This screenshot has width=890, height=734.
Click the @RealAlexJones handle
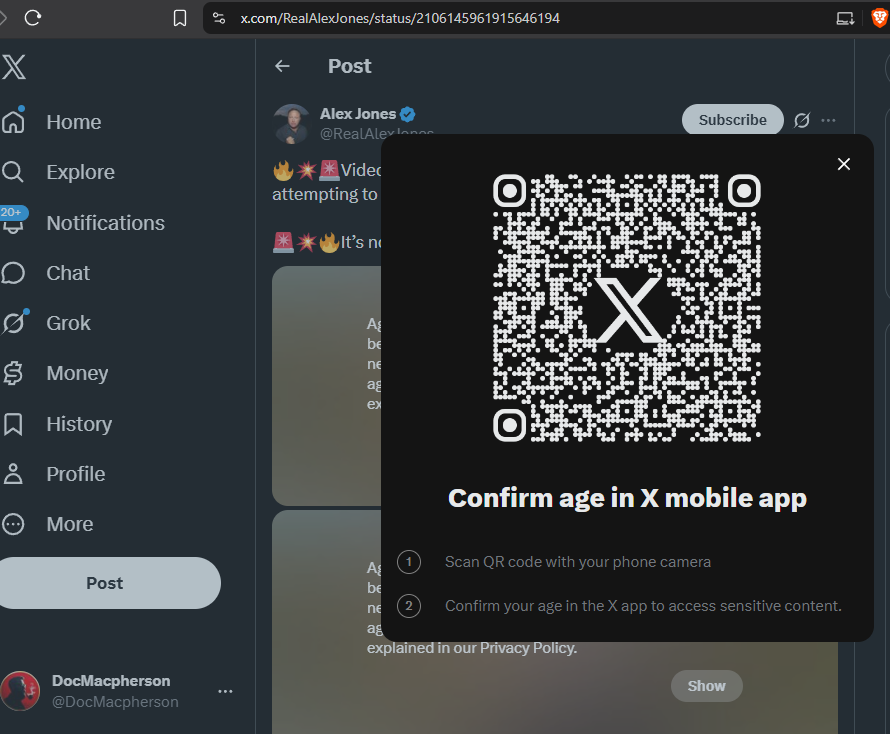(377, 133)
